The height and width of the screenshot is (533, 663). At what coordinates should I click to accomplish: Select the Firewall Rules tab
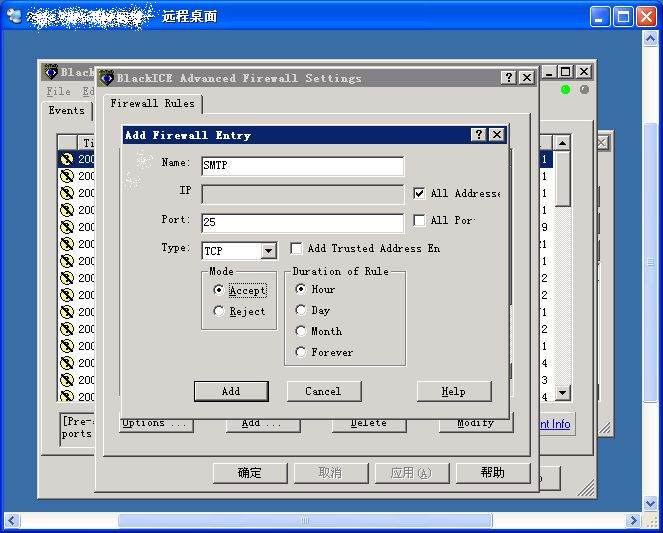pyautogui.click(x=153, y=104)
